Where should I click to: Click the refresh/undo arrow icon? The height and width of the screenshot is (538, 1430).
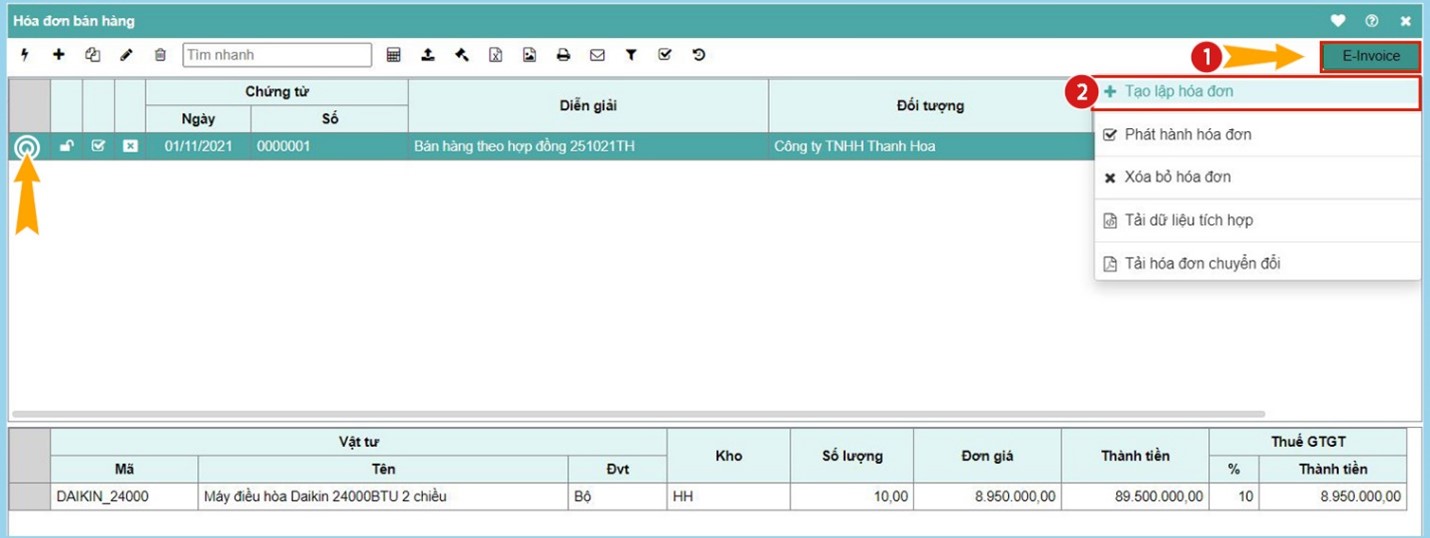point(699,55)
